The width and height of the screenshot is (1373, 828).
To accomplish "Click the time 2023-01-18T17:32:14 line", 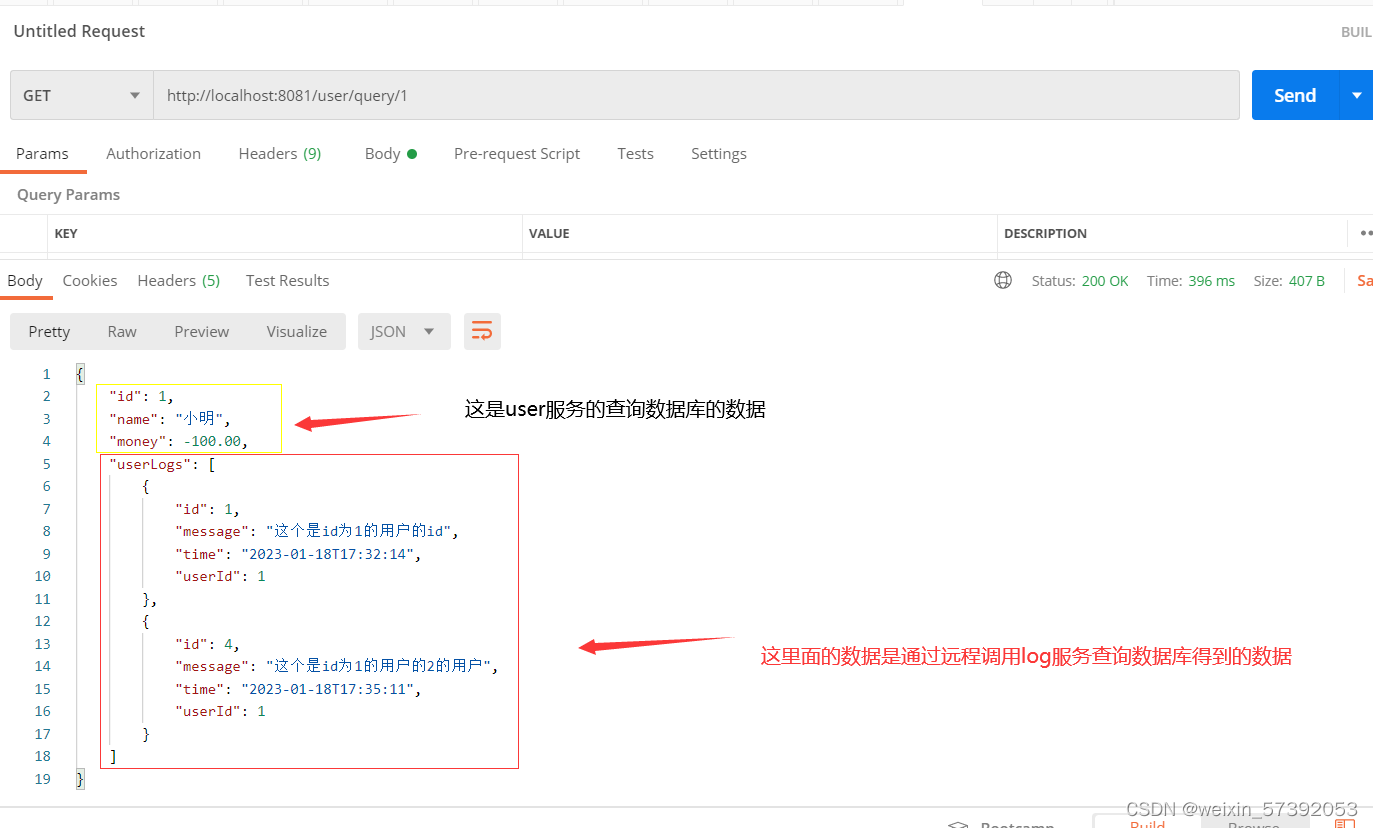I will (x=298, y=554).
